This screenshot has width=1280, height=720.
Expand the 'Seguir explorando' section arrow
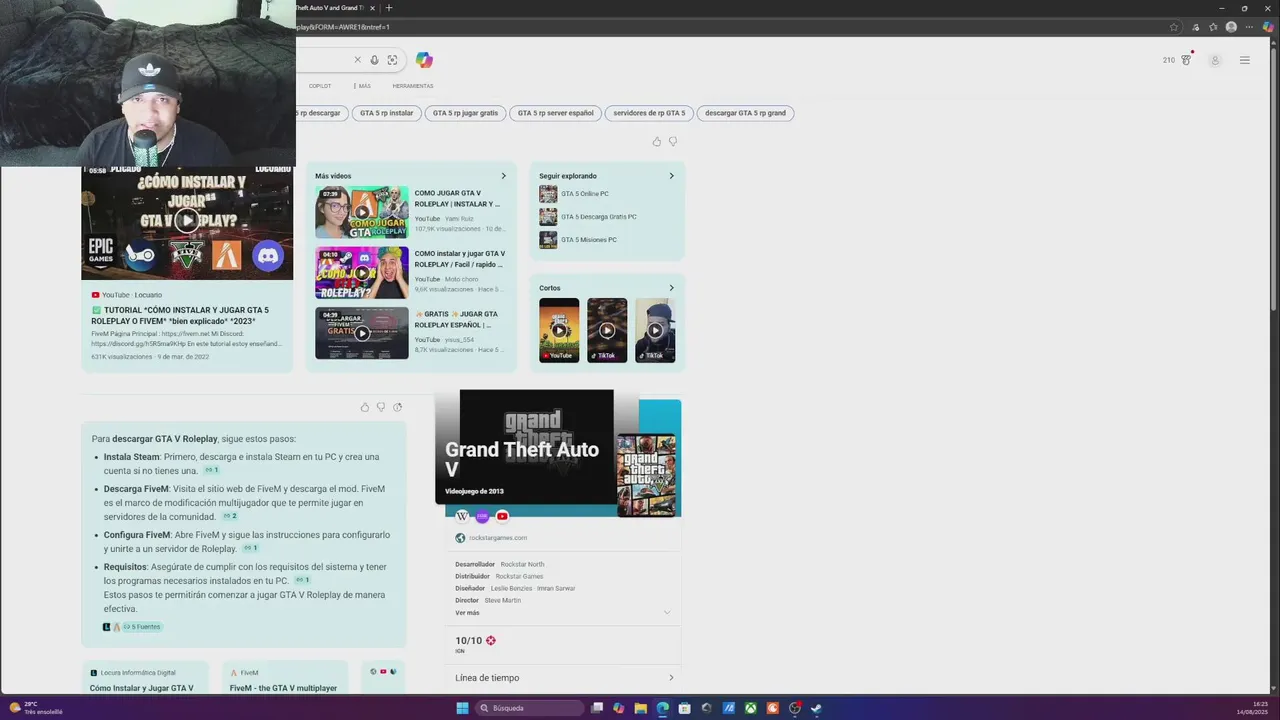click(671, 176)
